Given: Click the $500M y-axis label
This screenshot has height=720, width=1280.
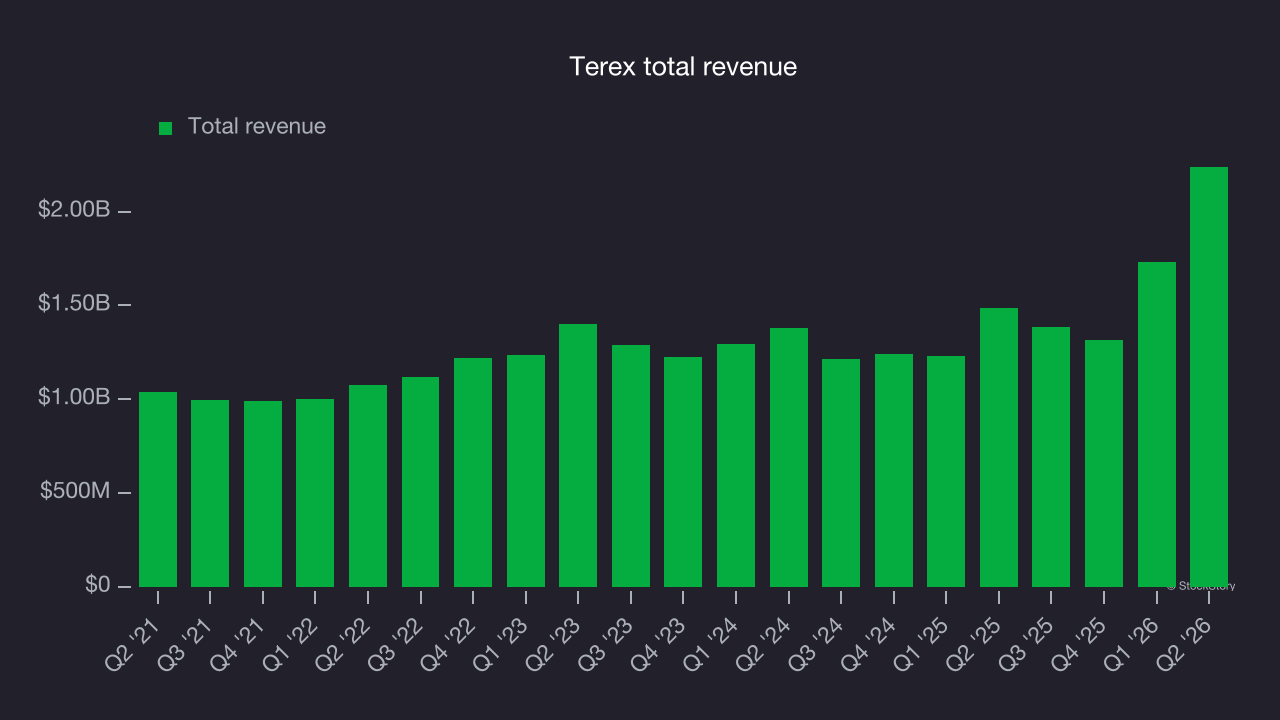Looking at the screenshot, I should click(75, 491).
